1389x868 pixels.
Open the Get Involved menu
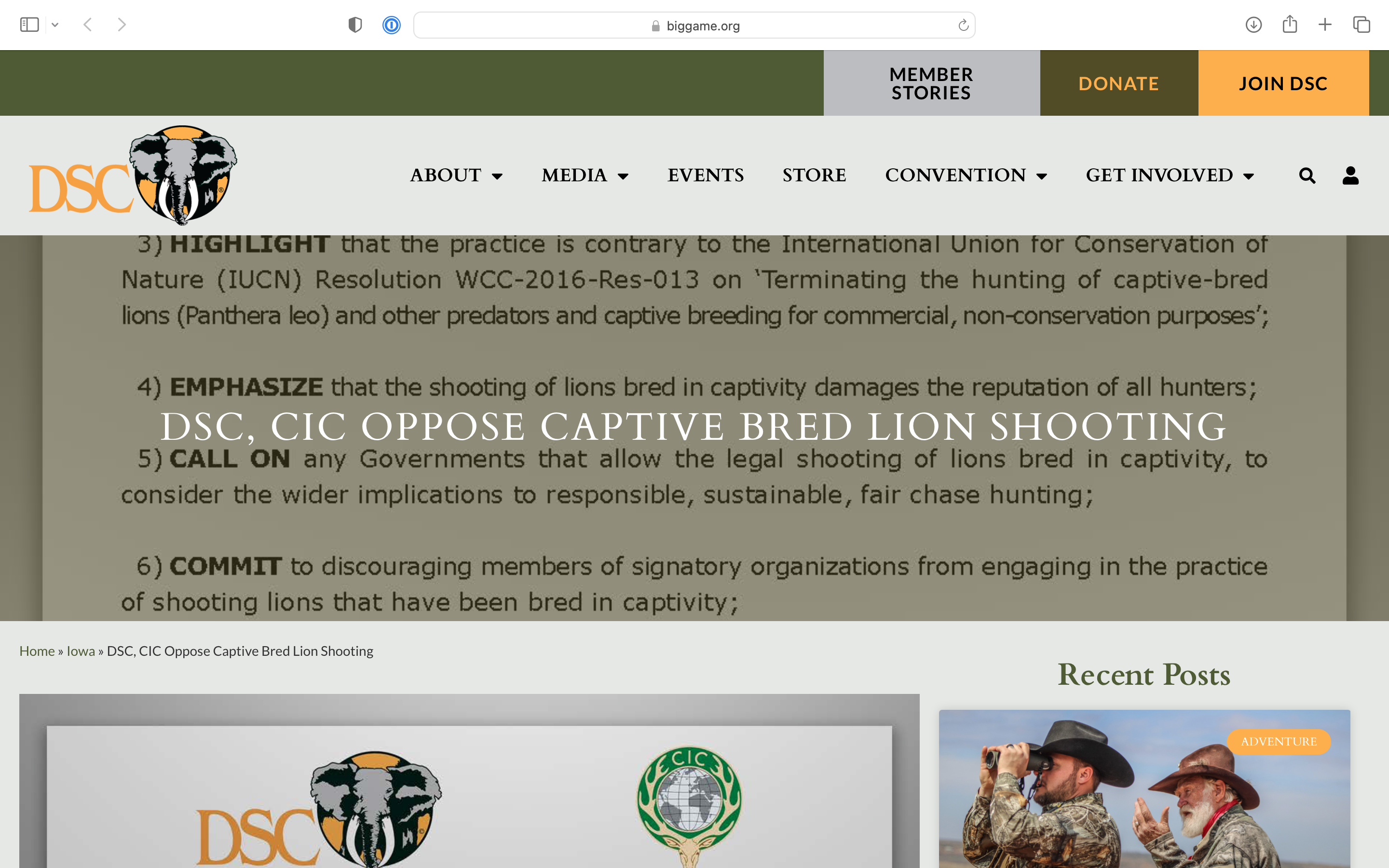pyautogui.click(x=1159, y=175)
